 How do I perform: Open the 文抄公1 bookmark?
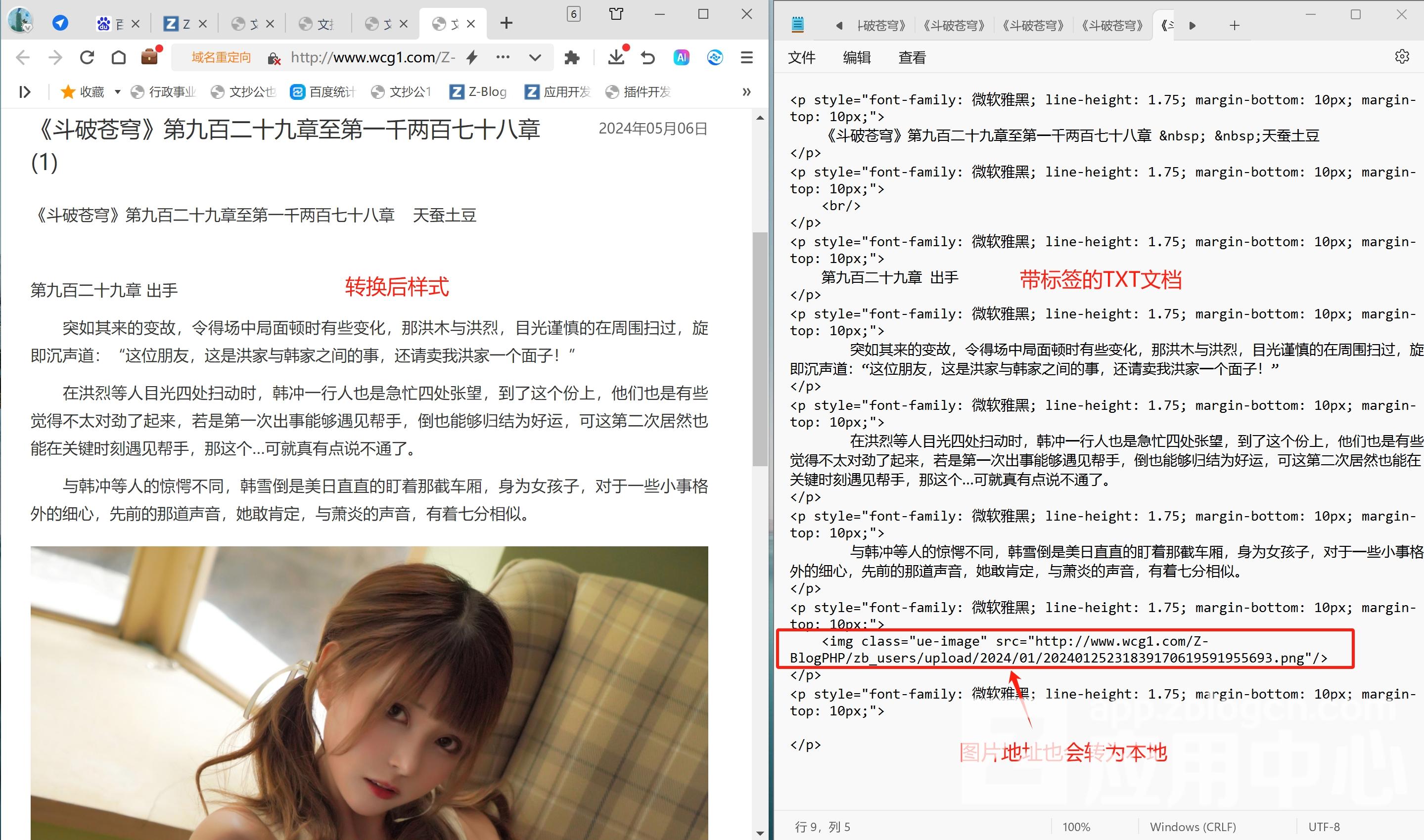pos(402,91)
